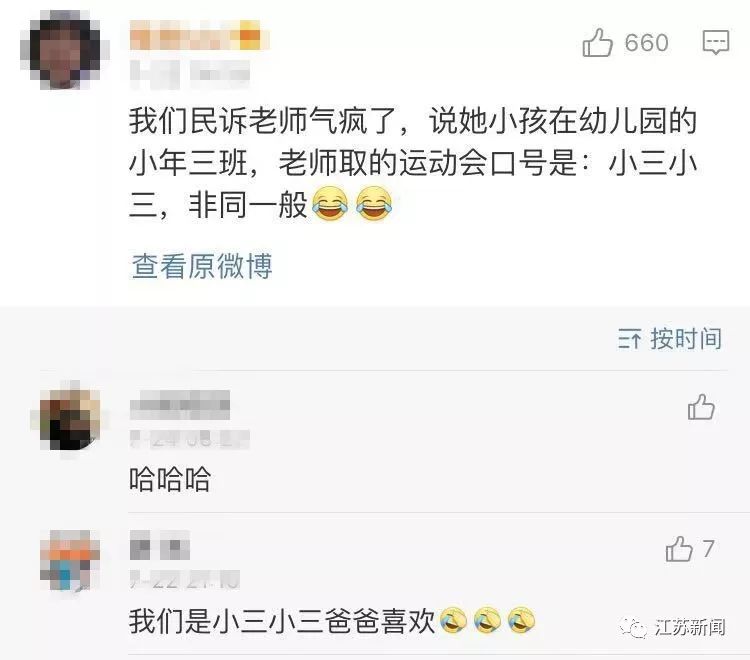Open username of the last commenter
Viewport: 750px width, 660px height.
160,545
